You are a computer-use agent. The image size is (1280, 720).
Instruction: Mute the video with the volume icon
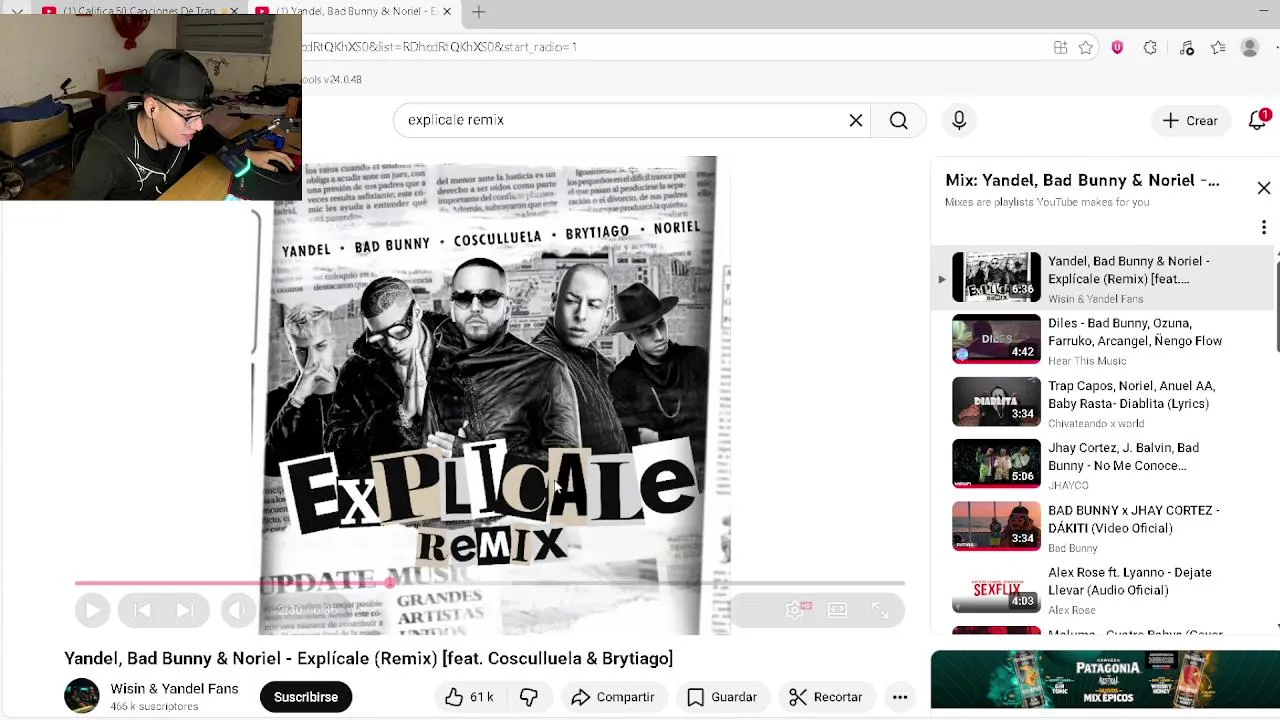tap(238, 610)
